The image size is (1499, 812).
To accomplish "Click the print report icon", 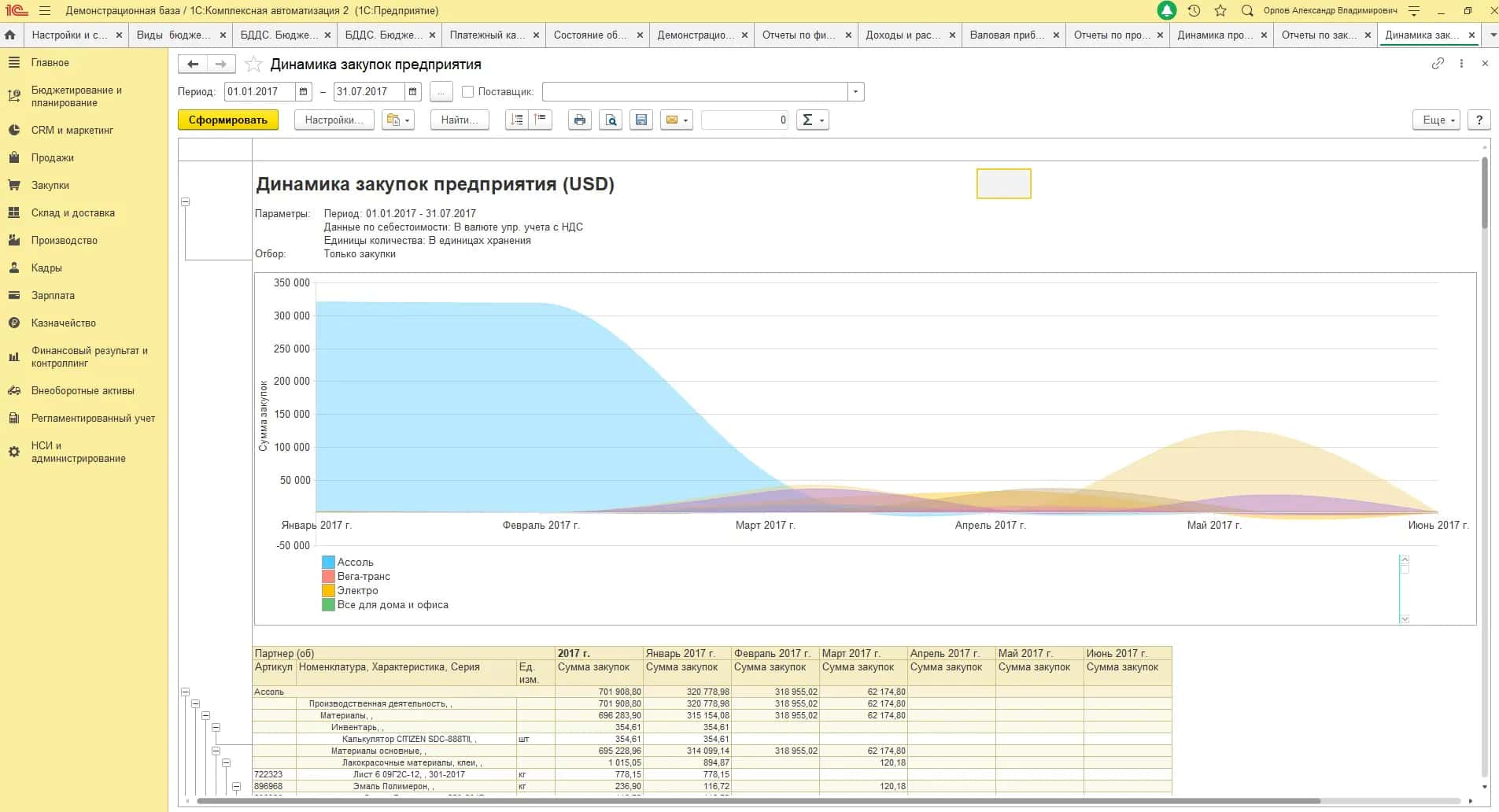I will tap(580, 120).
